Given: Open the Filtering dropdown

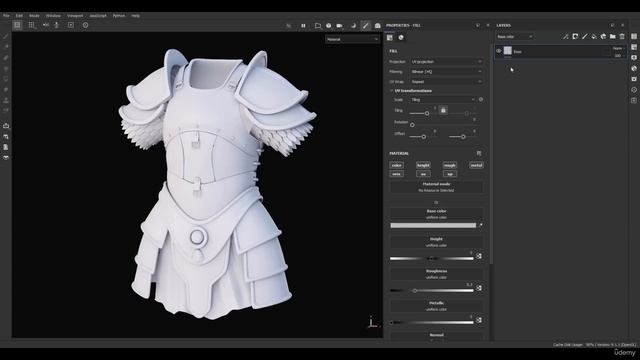Looking at the screenshot, I should [447, 72].
